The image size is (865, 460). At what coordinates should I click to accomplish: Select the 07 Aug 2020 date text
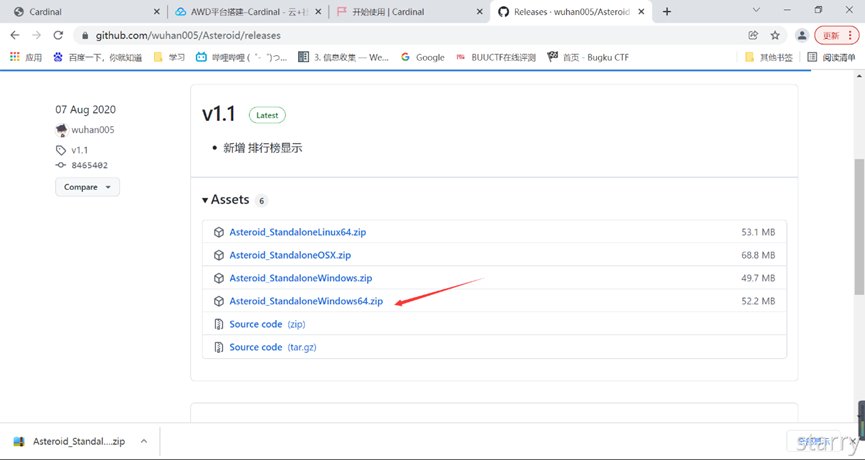click(x=86, y=109)
